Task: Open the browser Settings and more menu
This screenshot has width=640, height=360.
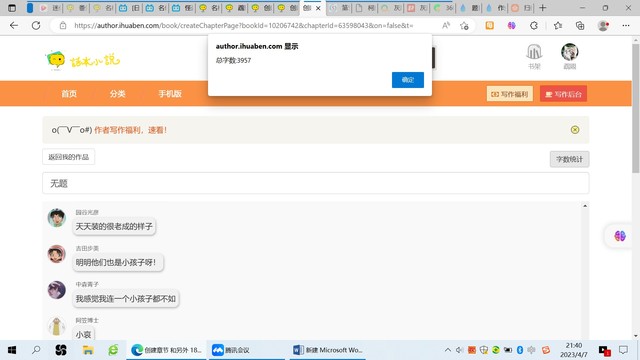Action: [x=626, y=25]
